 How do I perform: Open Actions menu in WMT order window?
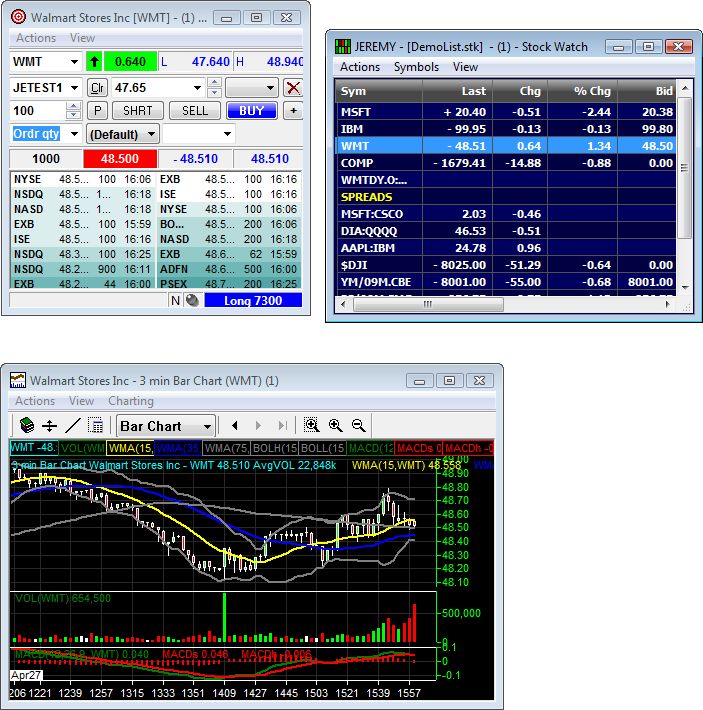36,38
